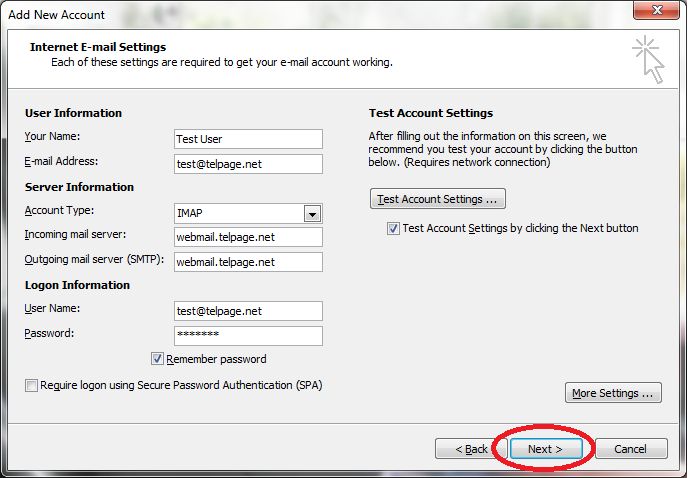
Task: Enable Secure Password Authentication (SPA) checkbox
Action: pyautogui.click(x=31, y=385)
